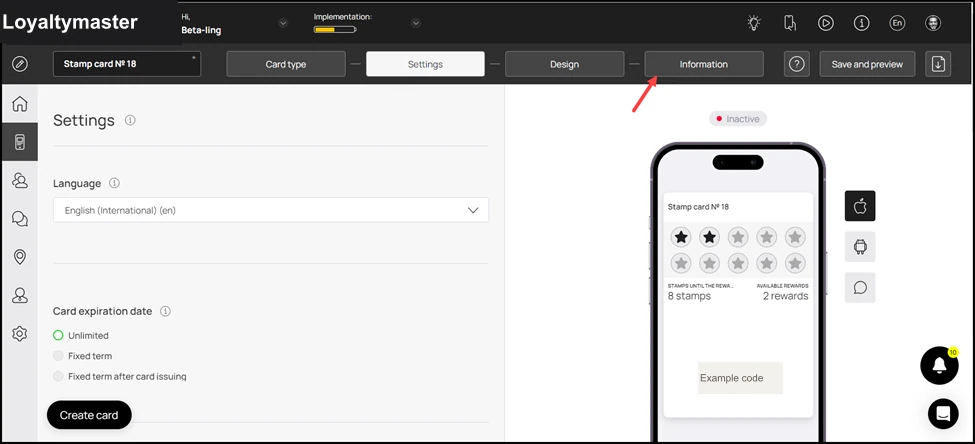Switch to the Settings step tab
Viewport: 975px width, 444px height.
[425, 64]
